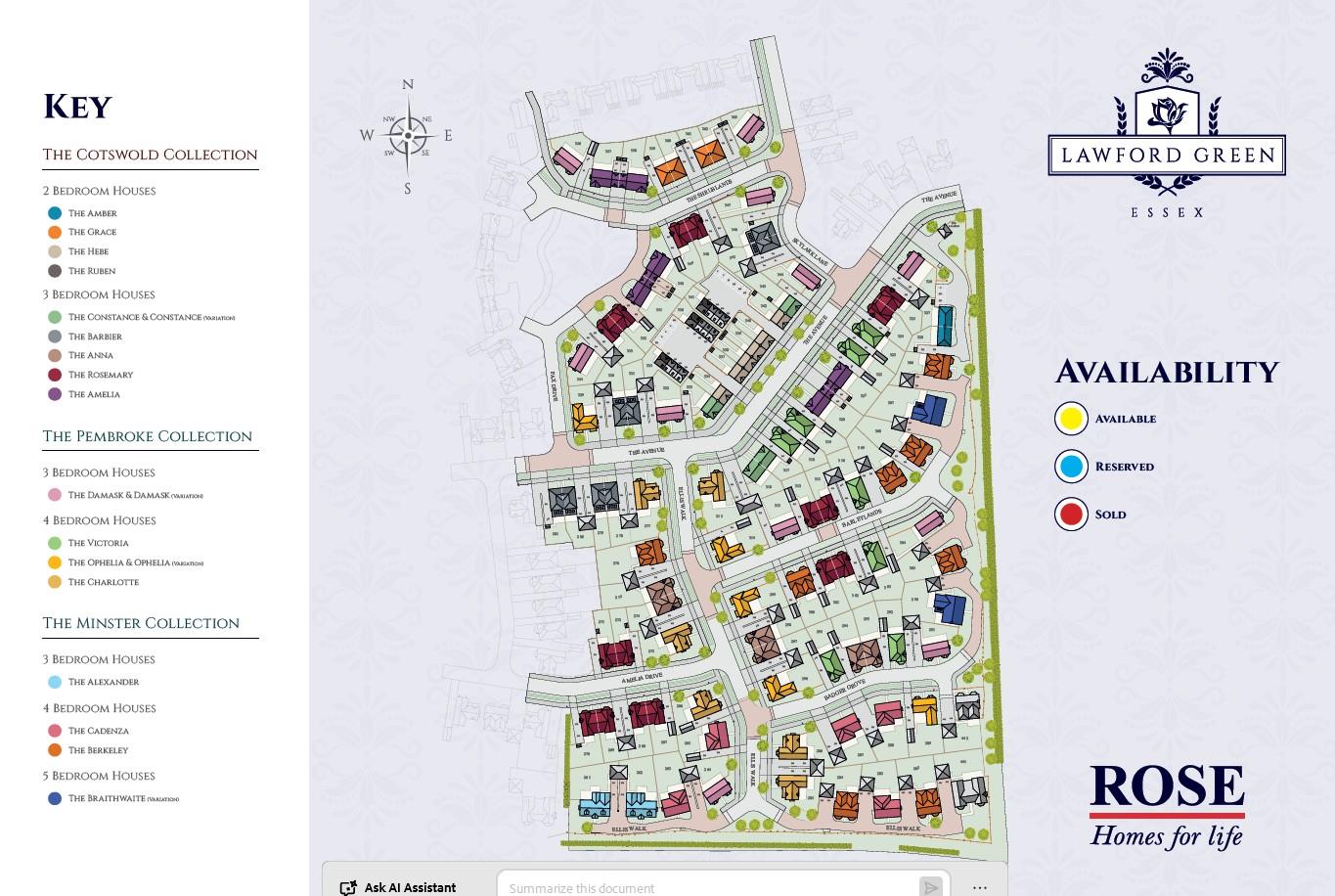Click The Pembroke Collection heading

[148, 436]
